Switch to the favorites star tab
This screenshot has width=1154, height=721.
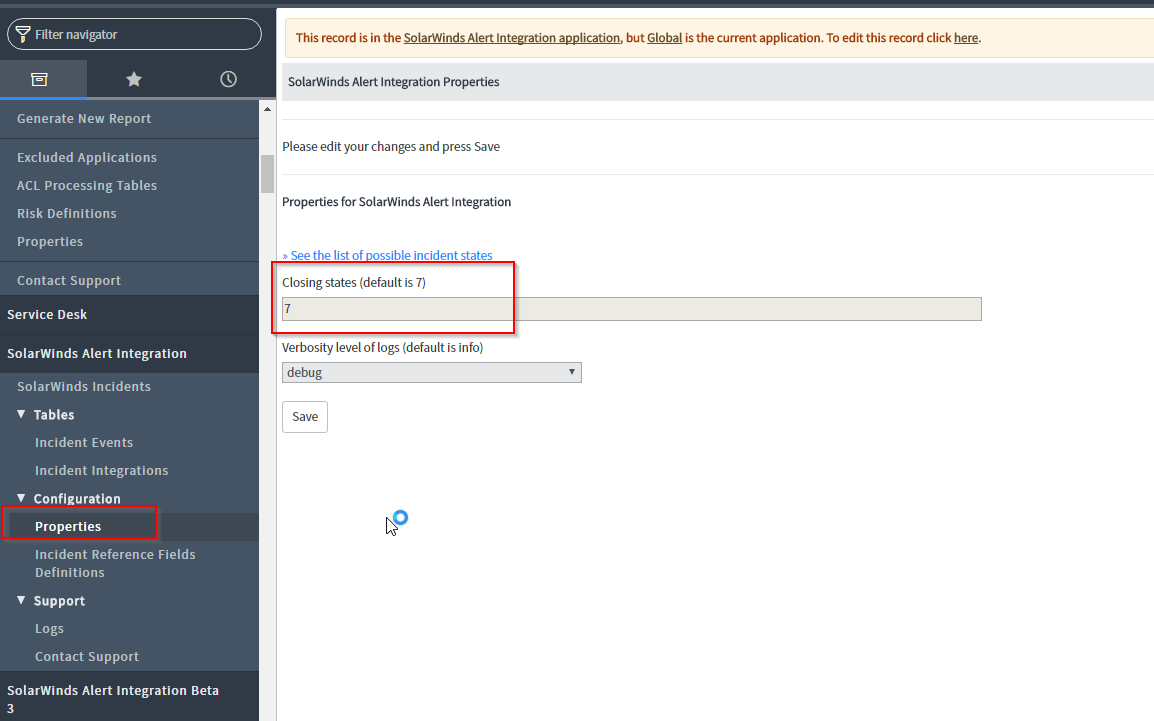click(x=133, y=79)
